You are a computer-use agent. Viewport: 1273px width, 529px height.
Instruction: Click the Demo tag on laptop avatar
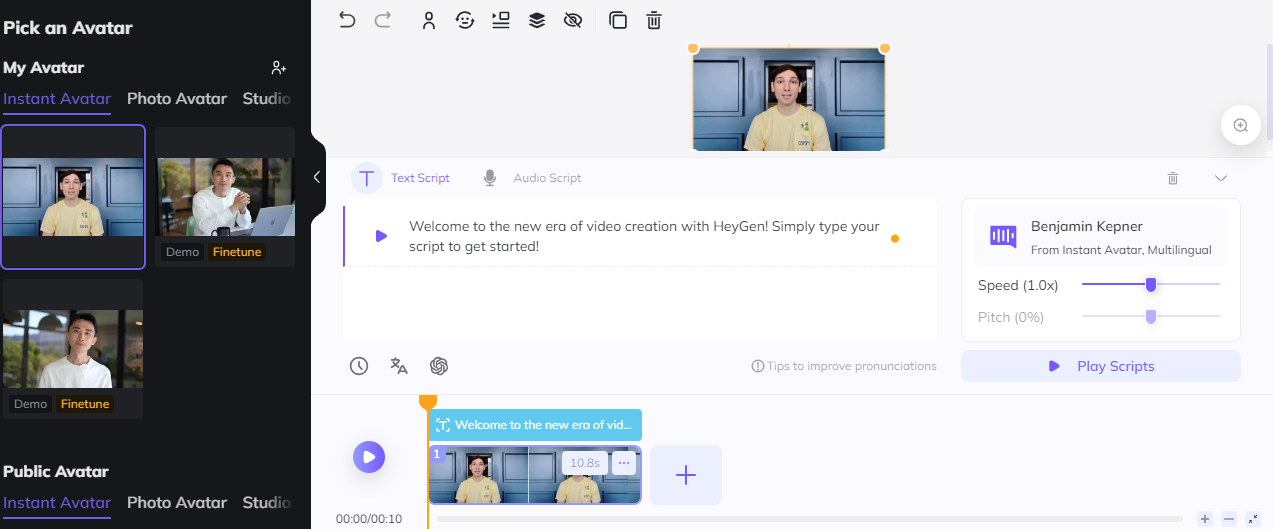pos(183,252)
